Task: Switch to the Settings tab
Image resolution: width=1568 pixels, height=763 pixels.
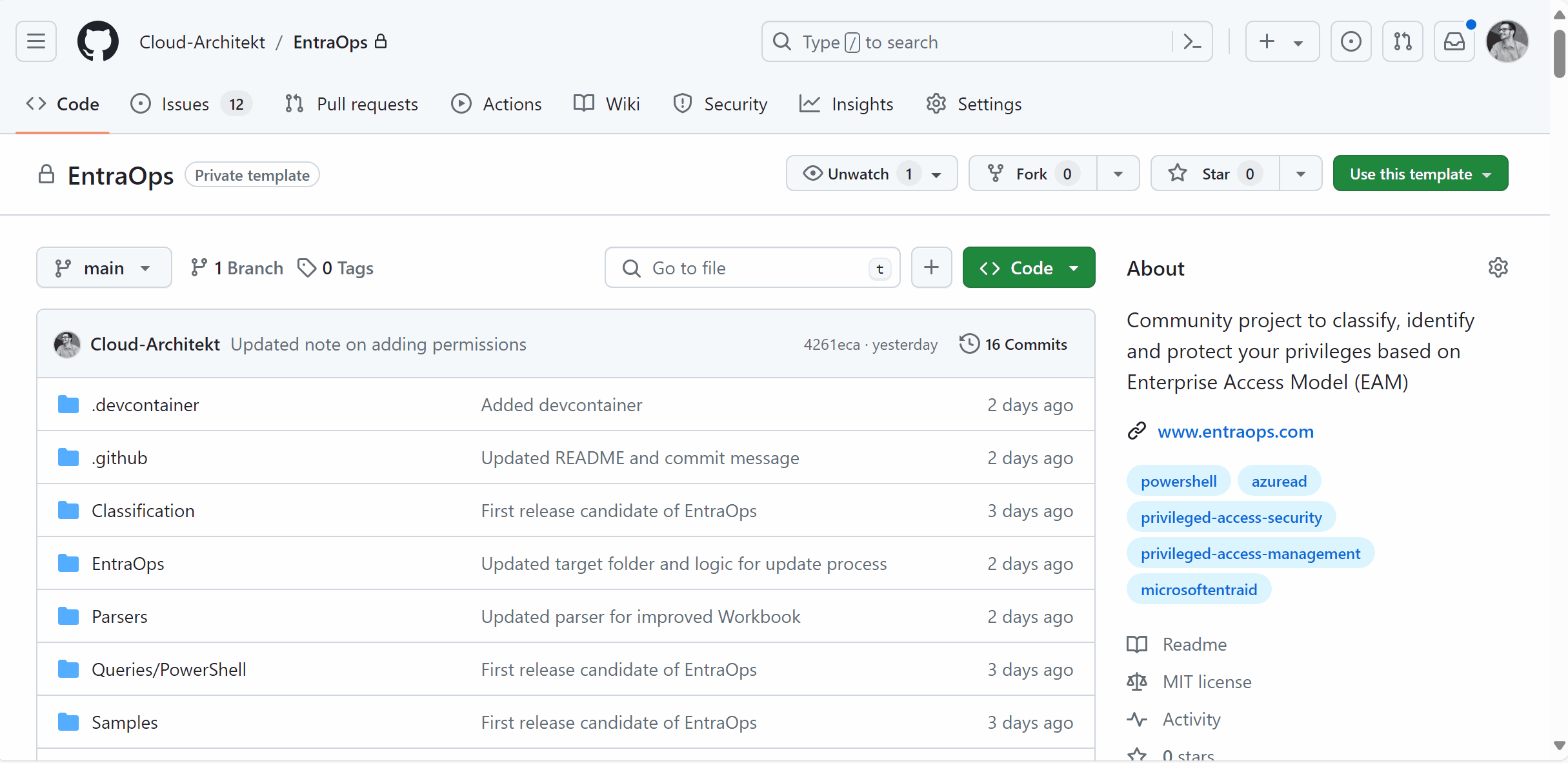Action: [x=974, y=104]
